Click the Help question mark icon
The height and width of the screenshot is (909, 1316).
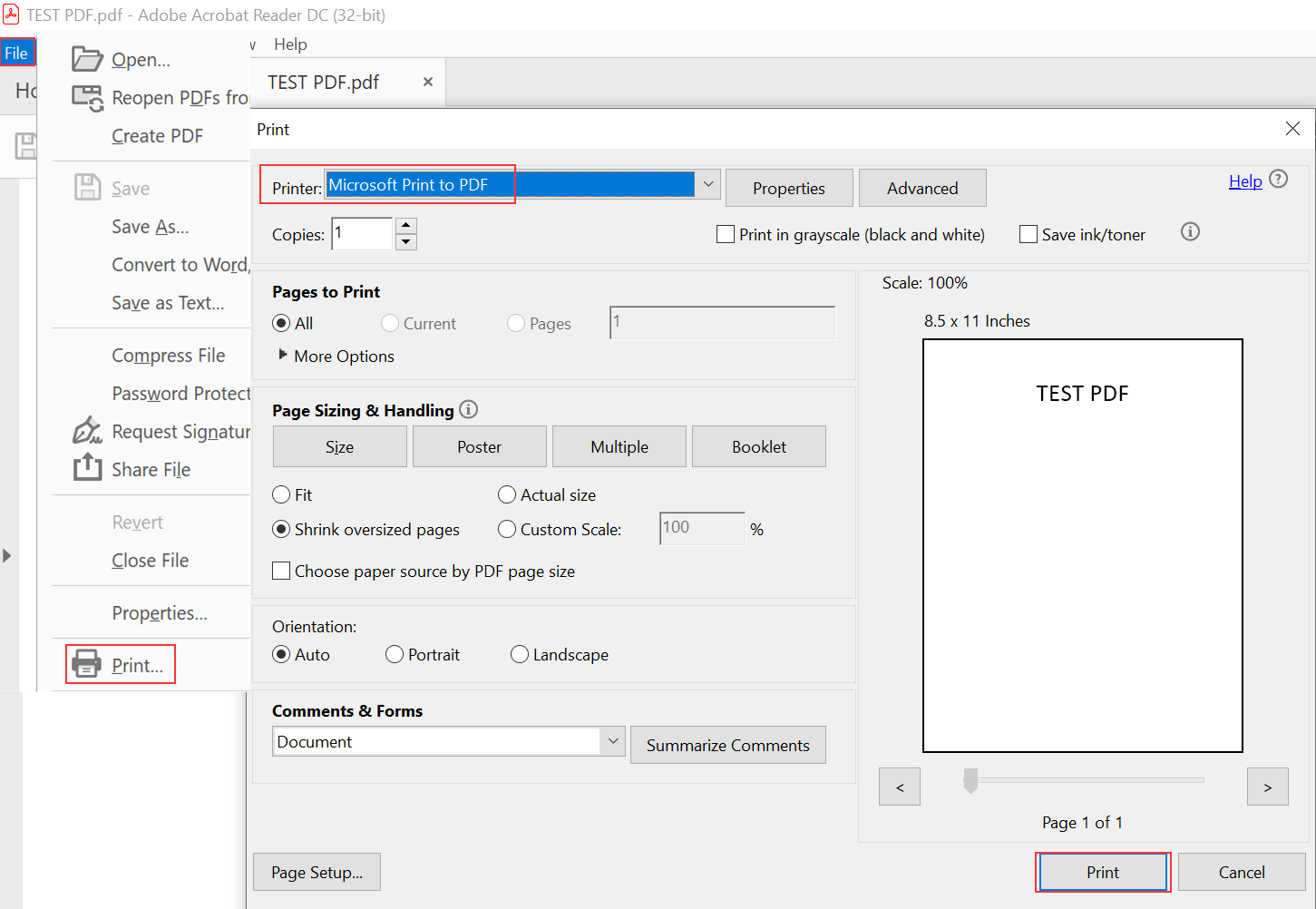click(x=1278, y=180)
